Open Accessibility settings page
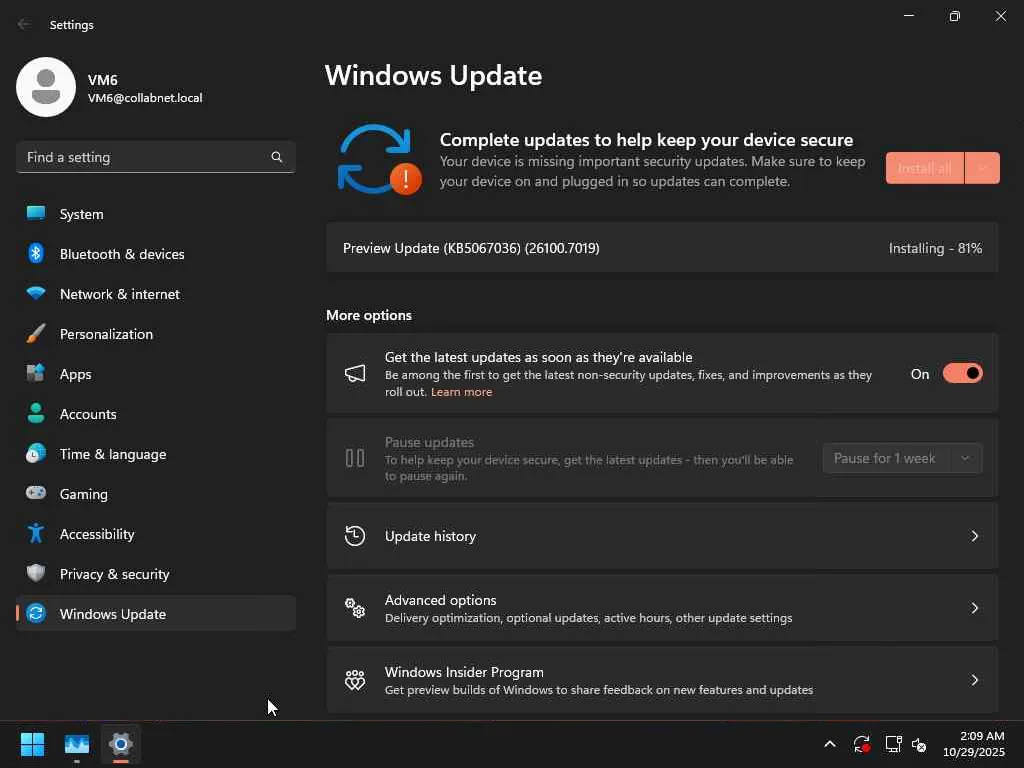The height and width of the screenshot is (768, 1024). [156, 534]
